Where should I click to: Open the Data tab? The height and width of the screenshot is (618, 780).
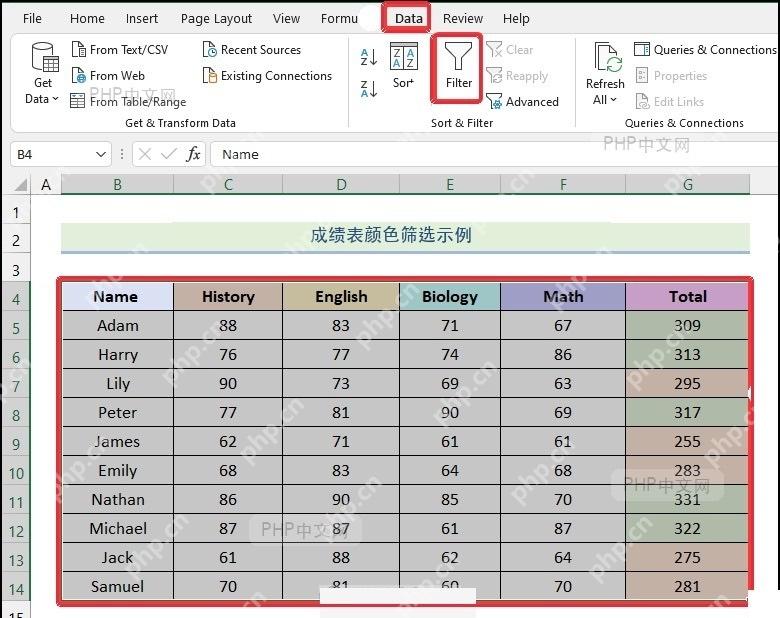(408, 18)
